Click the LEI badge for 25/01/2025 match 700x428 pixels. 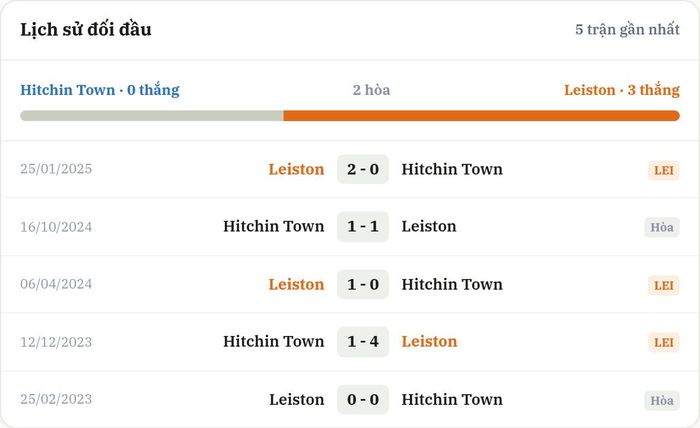pos(663,170)
